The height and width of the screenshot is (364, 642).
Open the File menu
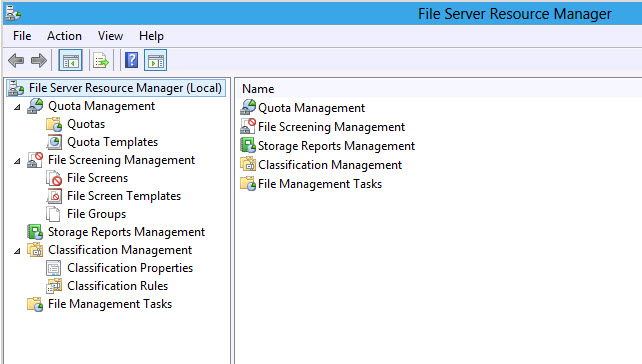(x=22, y=36)
